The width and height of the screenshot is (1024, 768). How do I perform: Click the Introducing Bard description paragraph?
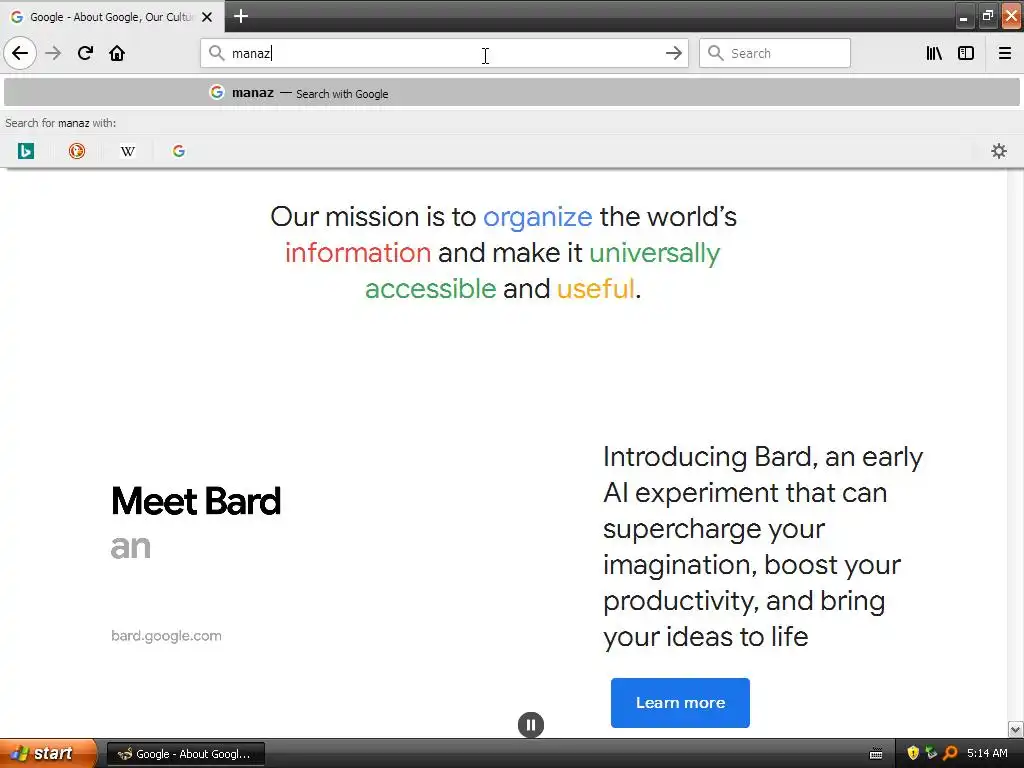[762, 546]
